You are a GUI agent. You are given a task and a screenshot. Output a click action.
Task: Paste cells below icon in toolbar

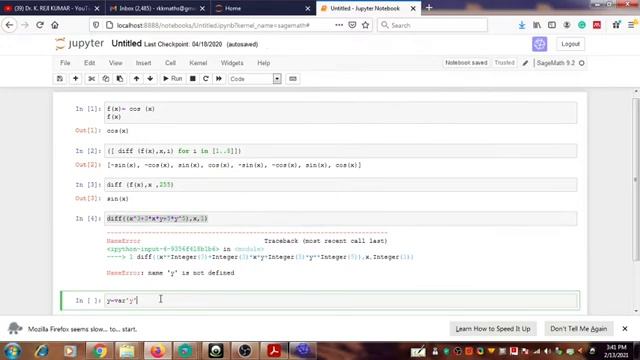tap(120, 79)
